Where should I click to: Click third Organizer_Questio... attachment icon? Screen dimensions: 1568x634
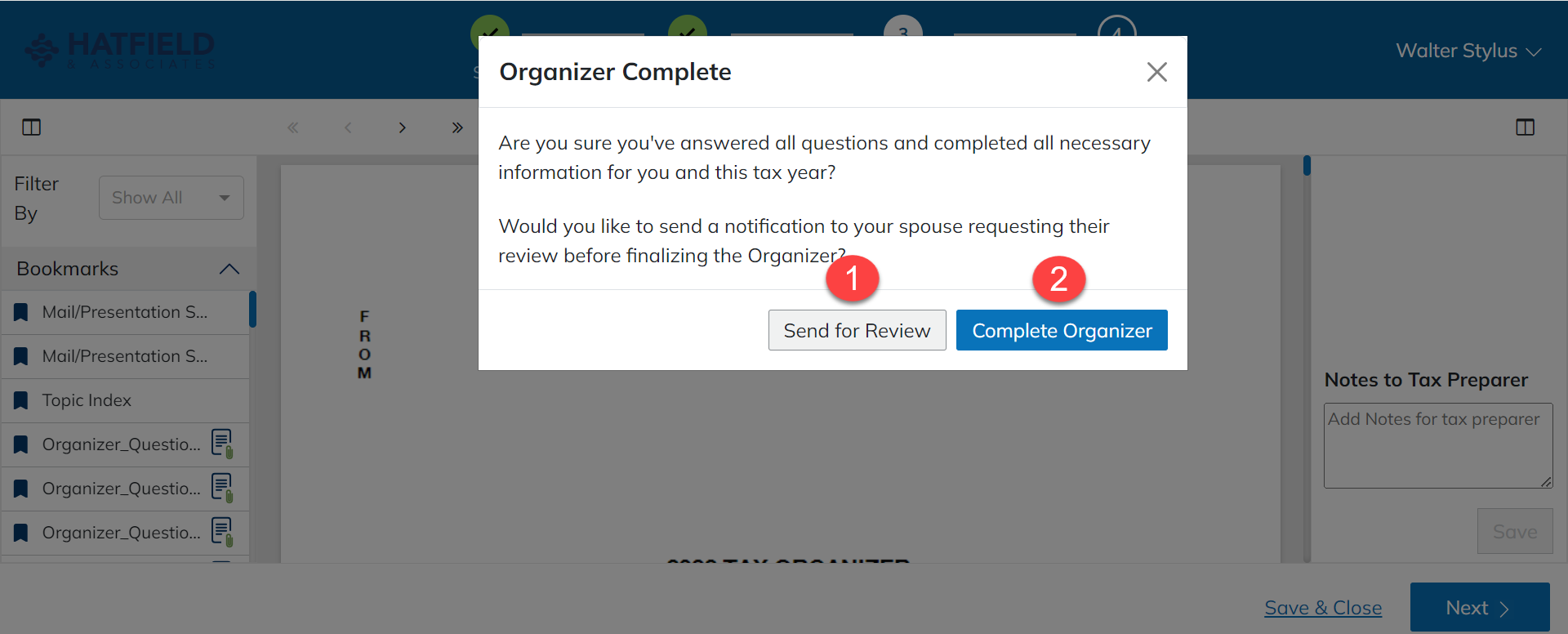pos(222,532)
